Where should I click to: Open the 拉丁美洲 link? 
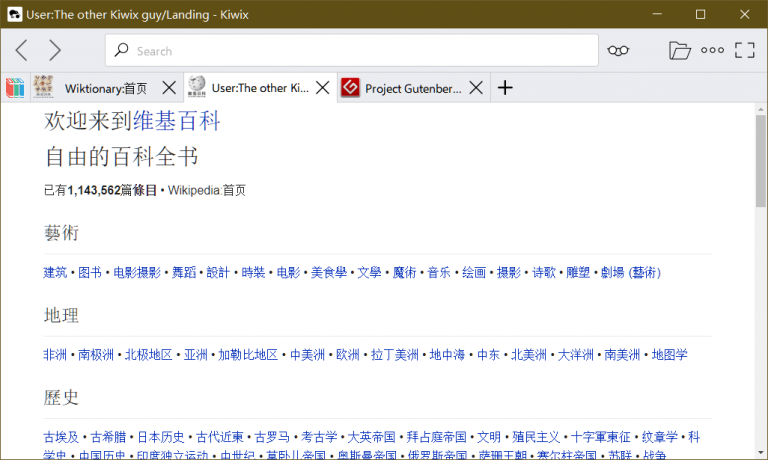point(394,355)
